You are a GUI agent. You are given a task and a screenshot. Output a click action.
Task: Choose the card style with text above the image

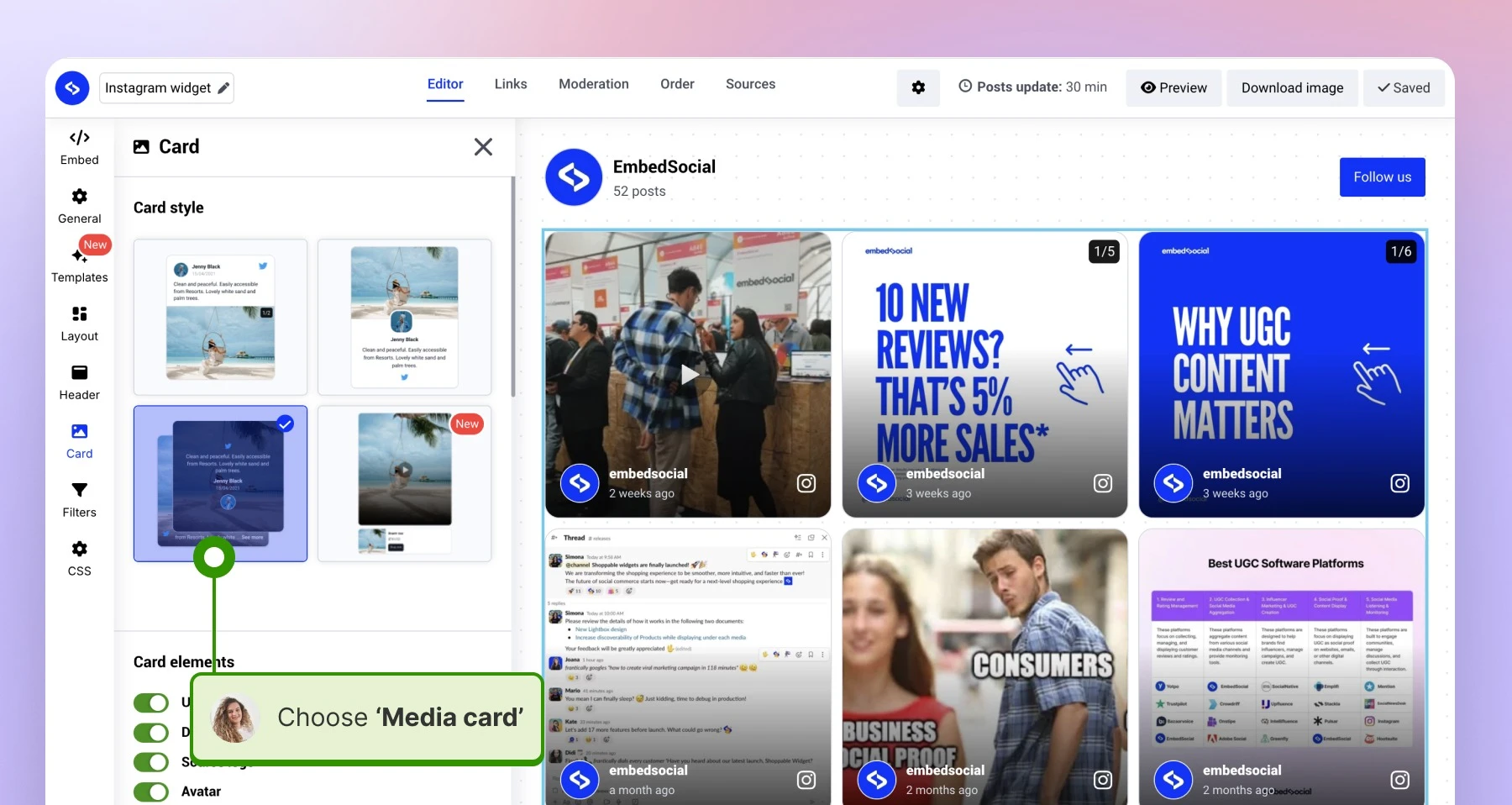click(220, 317)
